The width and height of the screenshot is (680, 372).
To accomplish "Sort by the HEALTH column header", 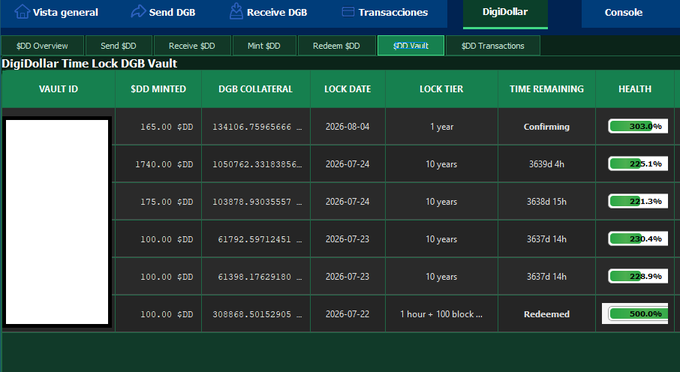I will click(x=635, y=89).
